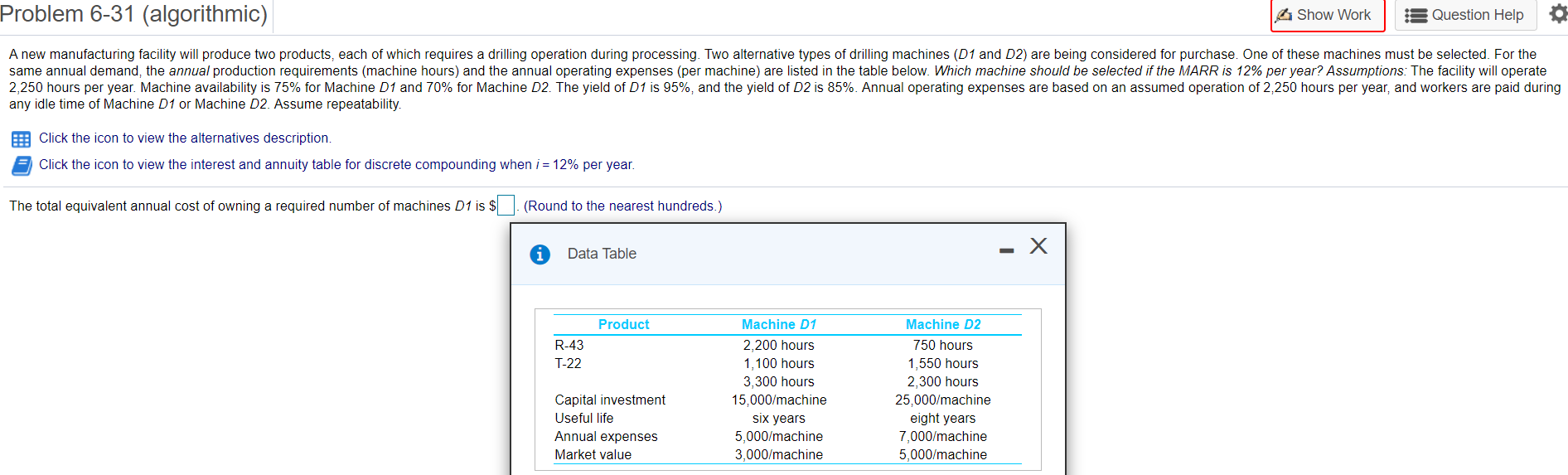This screenshot has width=1568, height=475.
Task: Close the Data Table popup
Action: tap(1038, 246)
